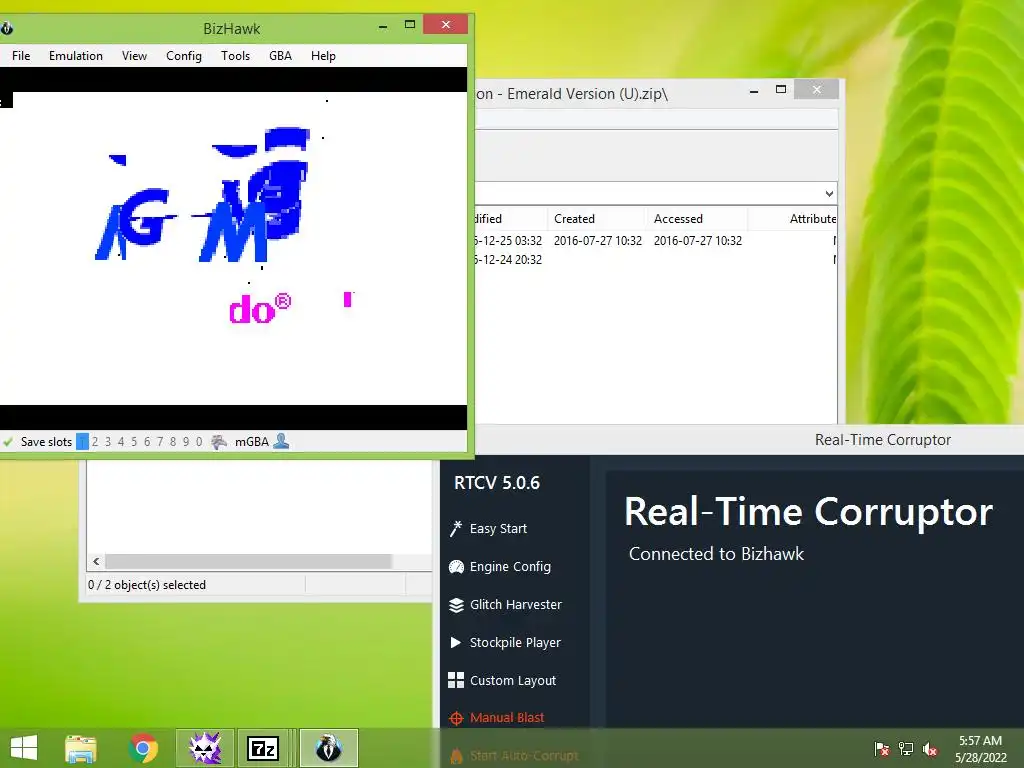Viewport: 1024px width, 768px height.
Task: Open File Explorer from taskbar
Action: 81,748
